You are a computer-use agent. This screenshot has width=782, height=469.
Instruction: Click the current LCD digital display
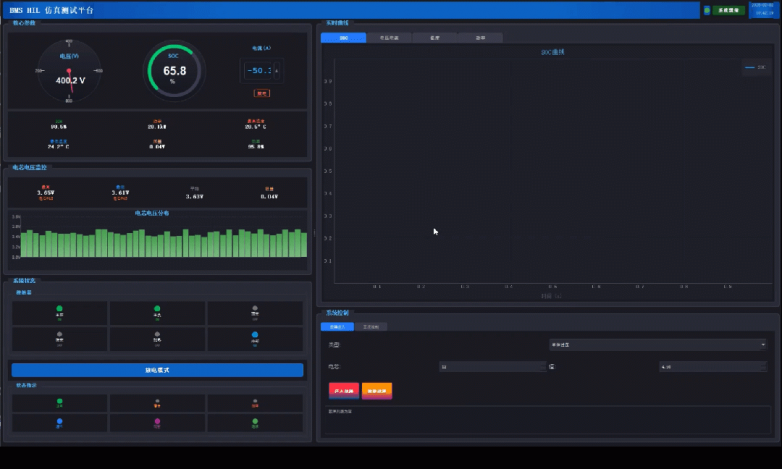tap(261, 71)
